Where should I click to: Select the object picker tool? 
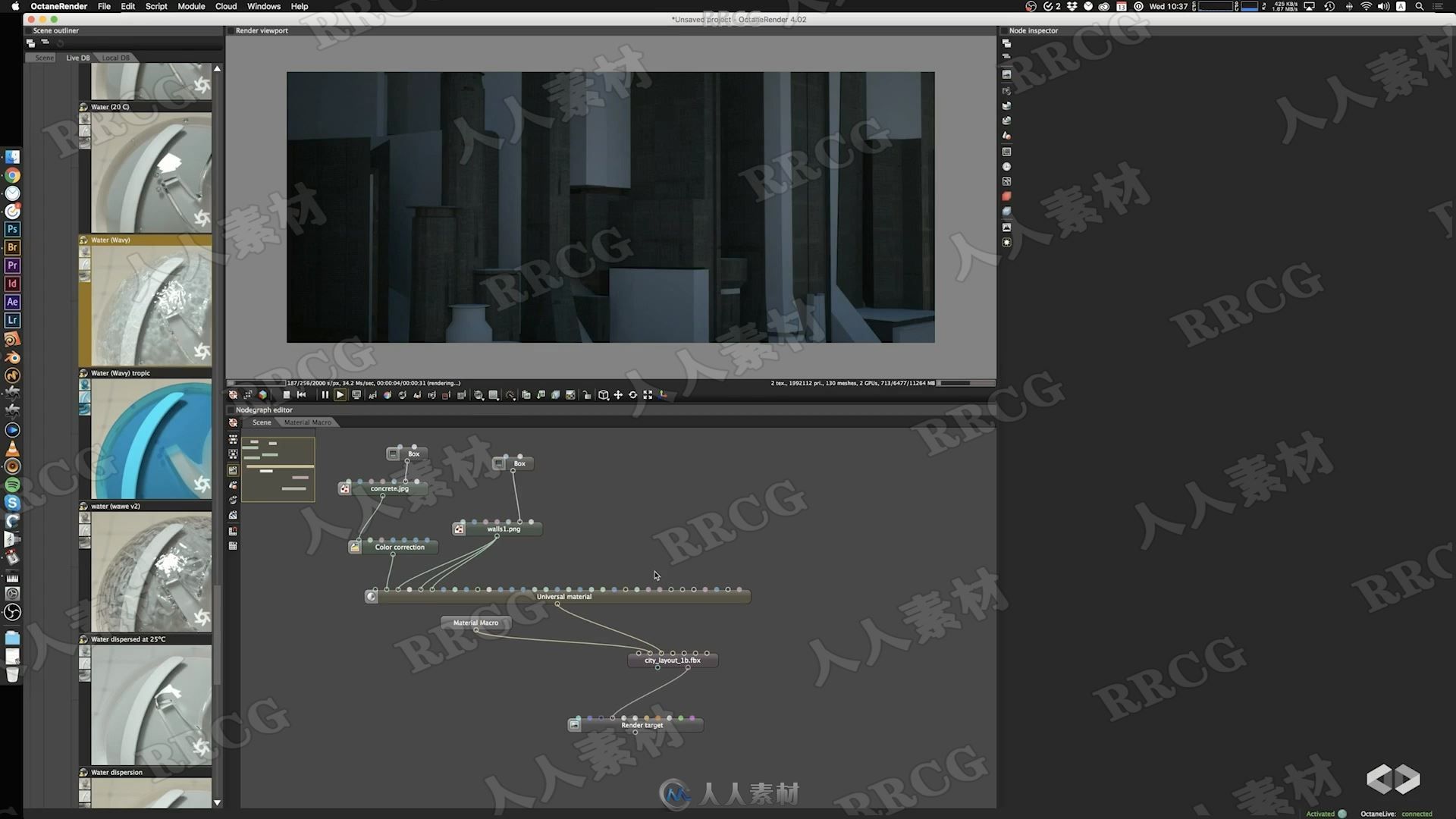coord(417,394)
